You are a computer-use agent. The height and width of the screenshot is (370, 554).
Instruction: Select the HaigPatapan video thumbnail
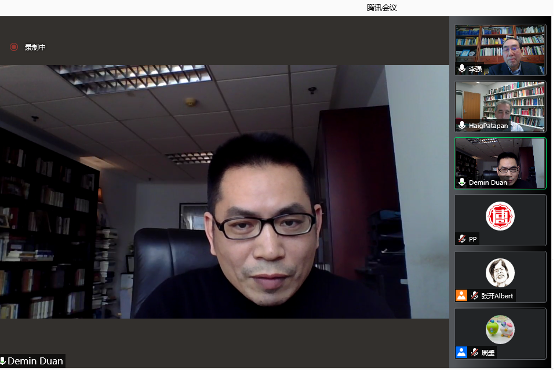(x=500, y=106)
